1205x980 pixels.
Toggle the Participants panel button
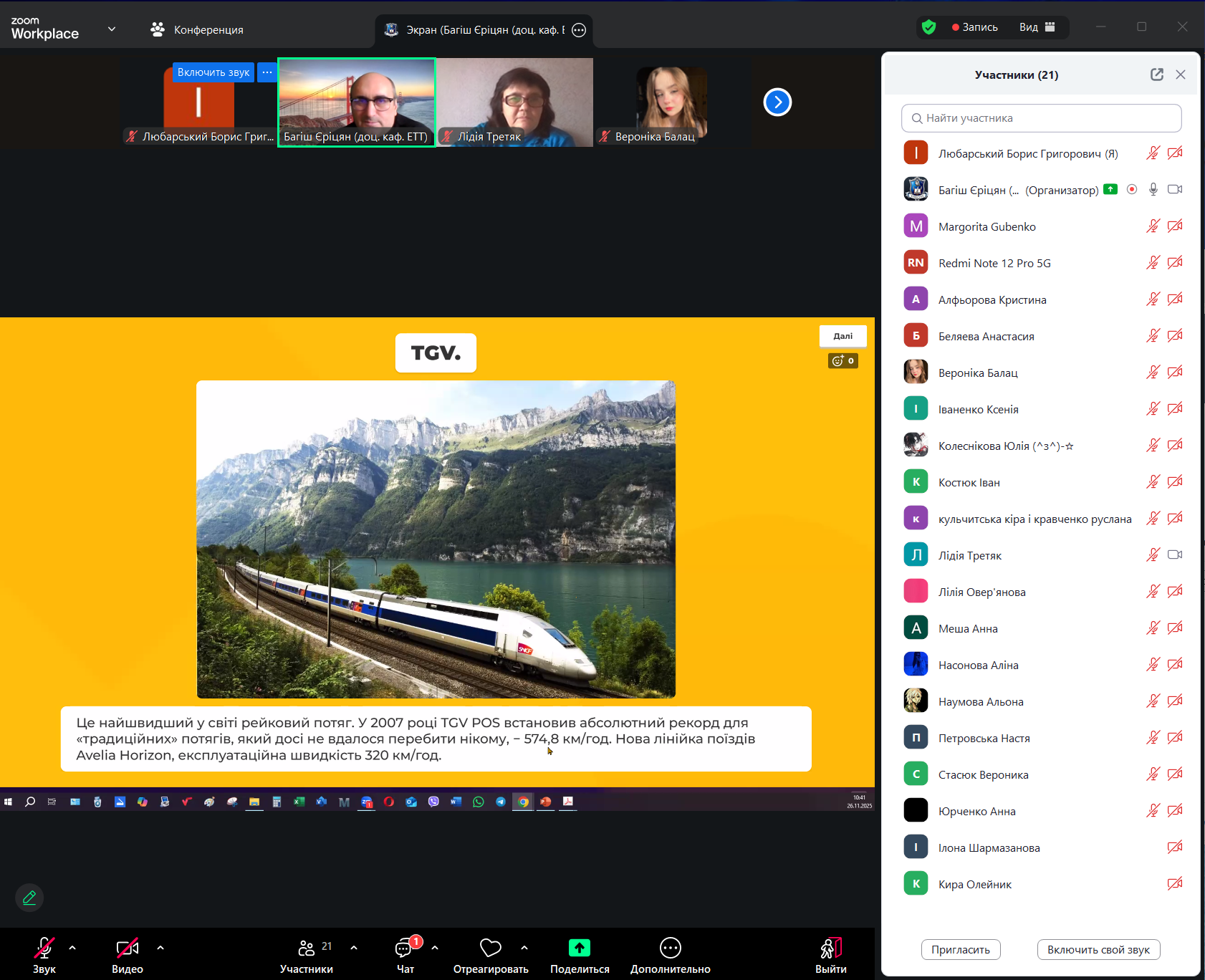pos(307,948)
